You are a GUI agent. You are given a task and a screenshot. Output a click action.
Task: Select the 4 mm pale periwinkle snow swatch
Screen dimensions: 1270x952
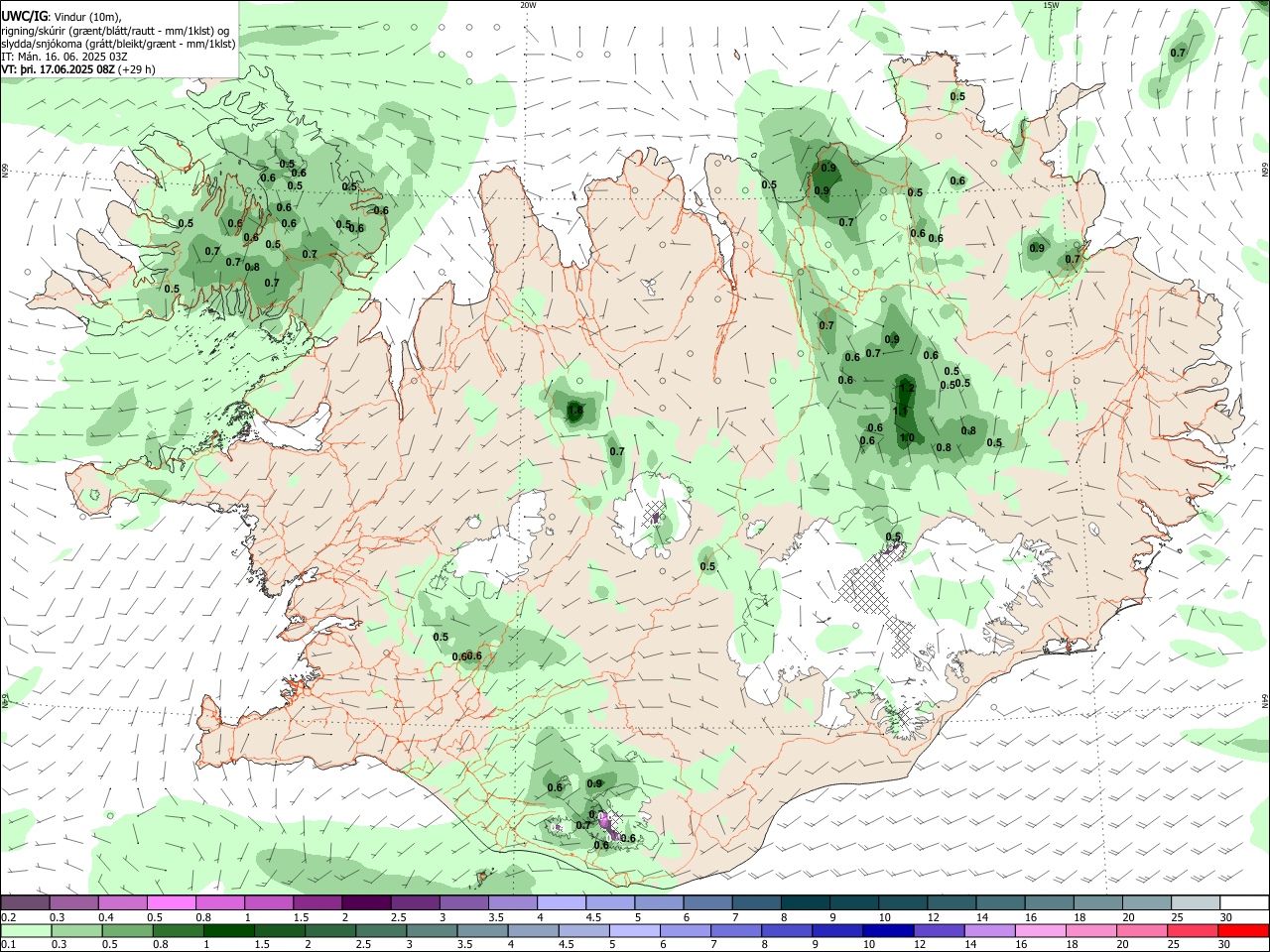(562, 903)
